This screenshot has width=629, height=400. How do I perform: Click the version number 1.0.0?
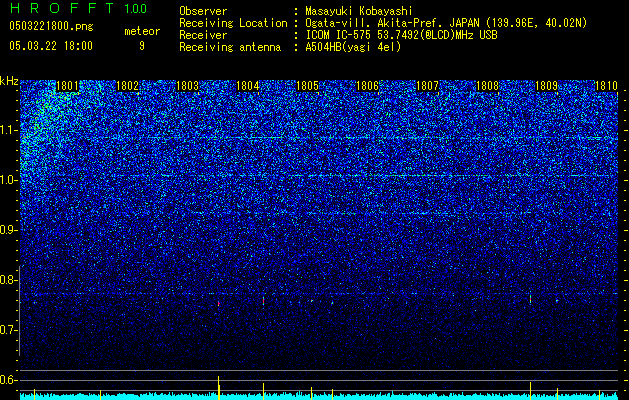click(x=136, y=8)
